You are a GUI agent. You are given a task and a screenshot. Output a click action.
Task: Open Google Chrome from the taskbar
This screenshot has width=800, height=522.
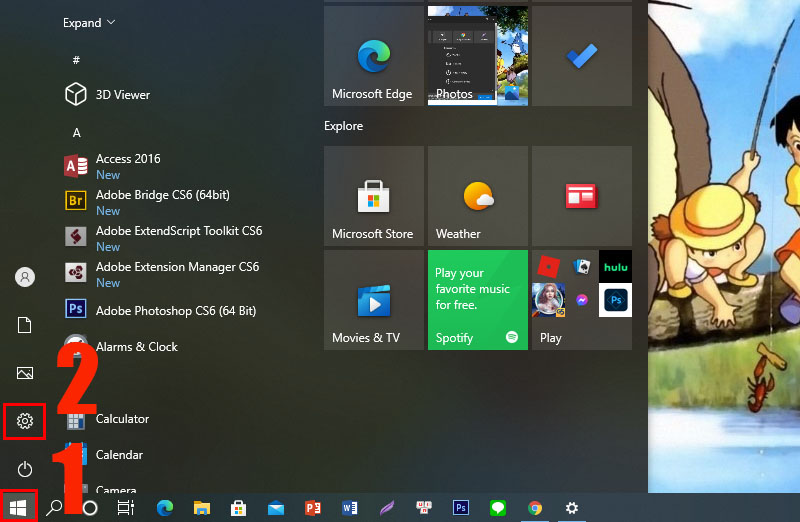tap(535, 508)
